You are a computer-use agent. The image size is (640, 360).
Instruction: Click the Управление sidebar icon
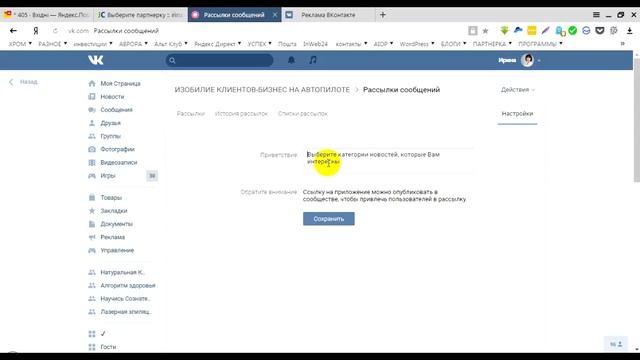pos(92,250)
